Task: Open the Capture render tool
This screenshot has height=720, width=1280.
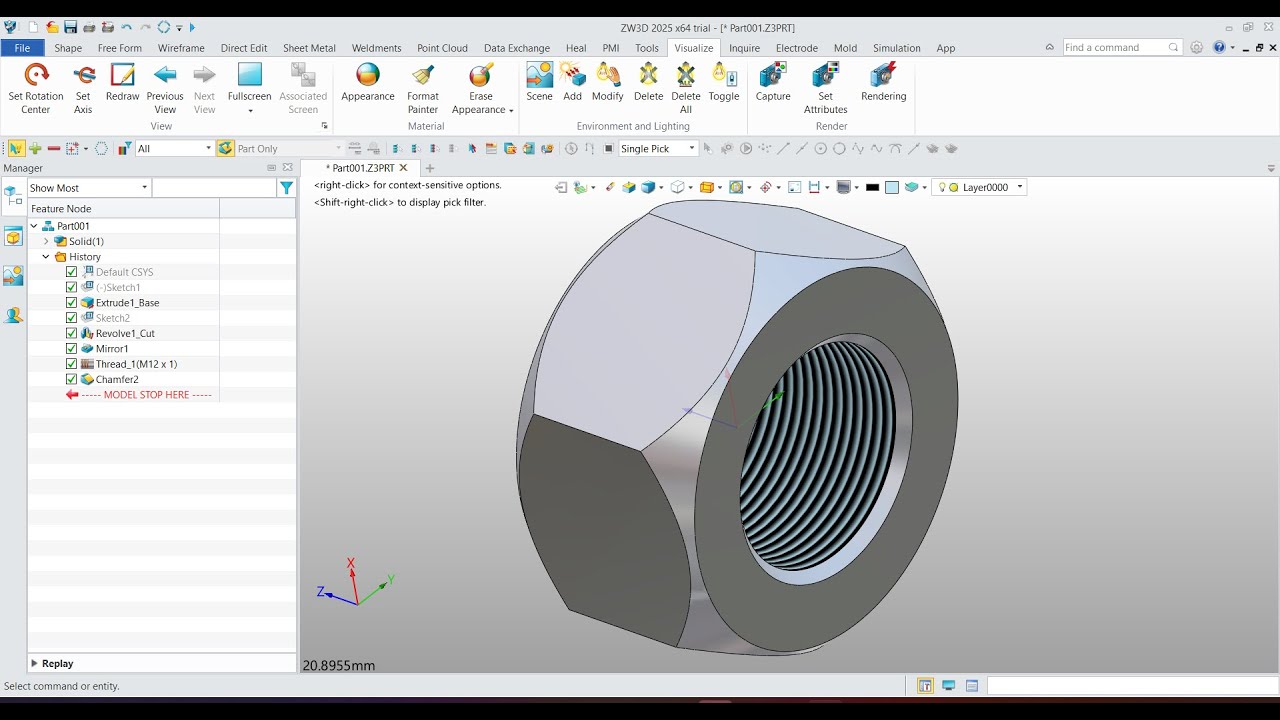Action: point(773,82)
